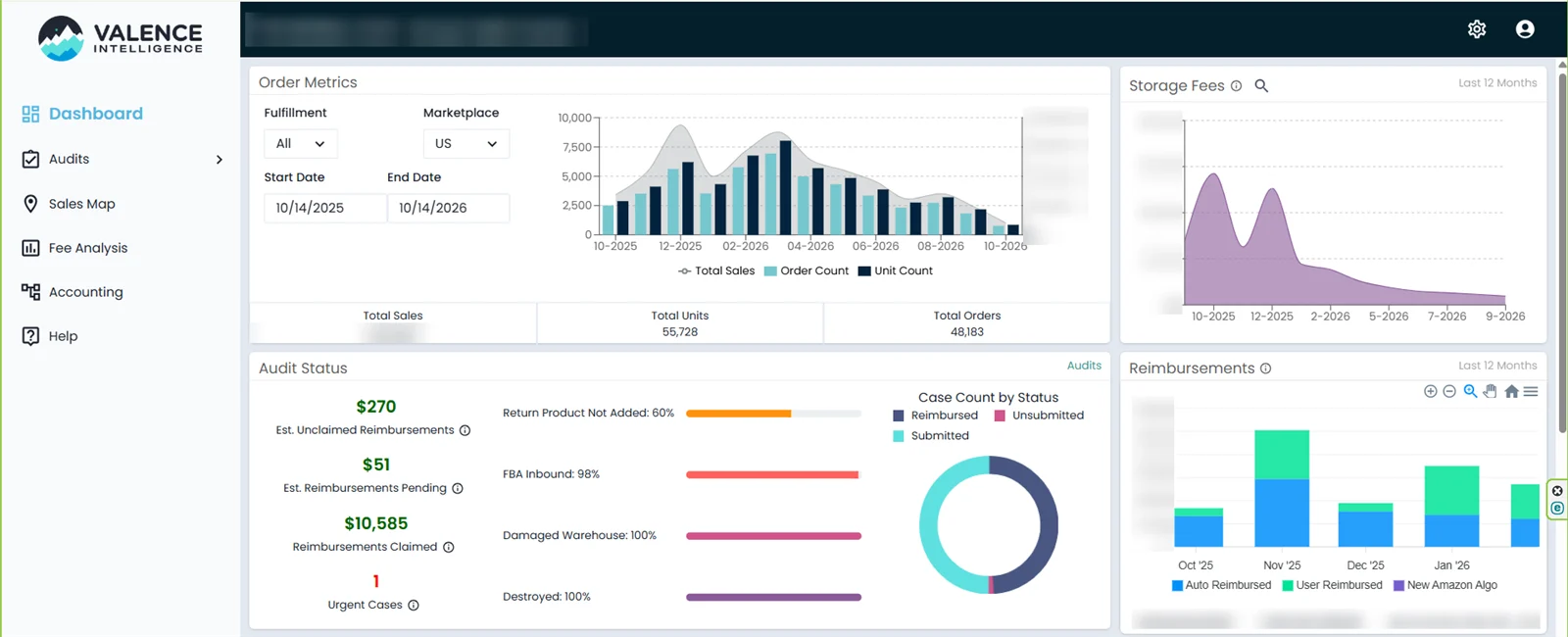The image size is (1568, 637).
Task: Click the Audits checklist icon in sidebar
Action: [30, 159]
